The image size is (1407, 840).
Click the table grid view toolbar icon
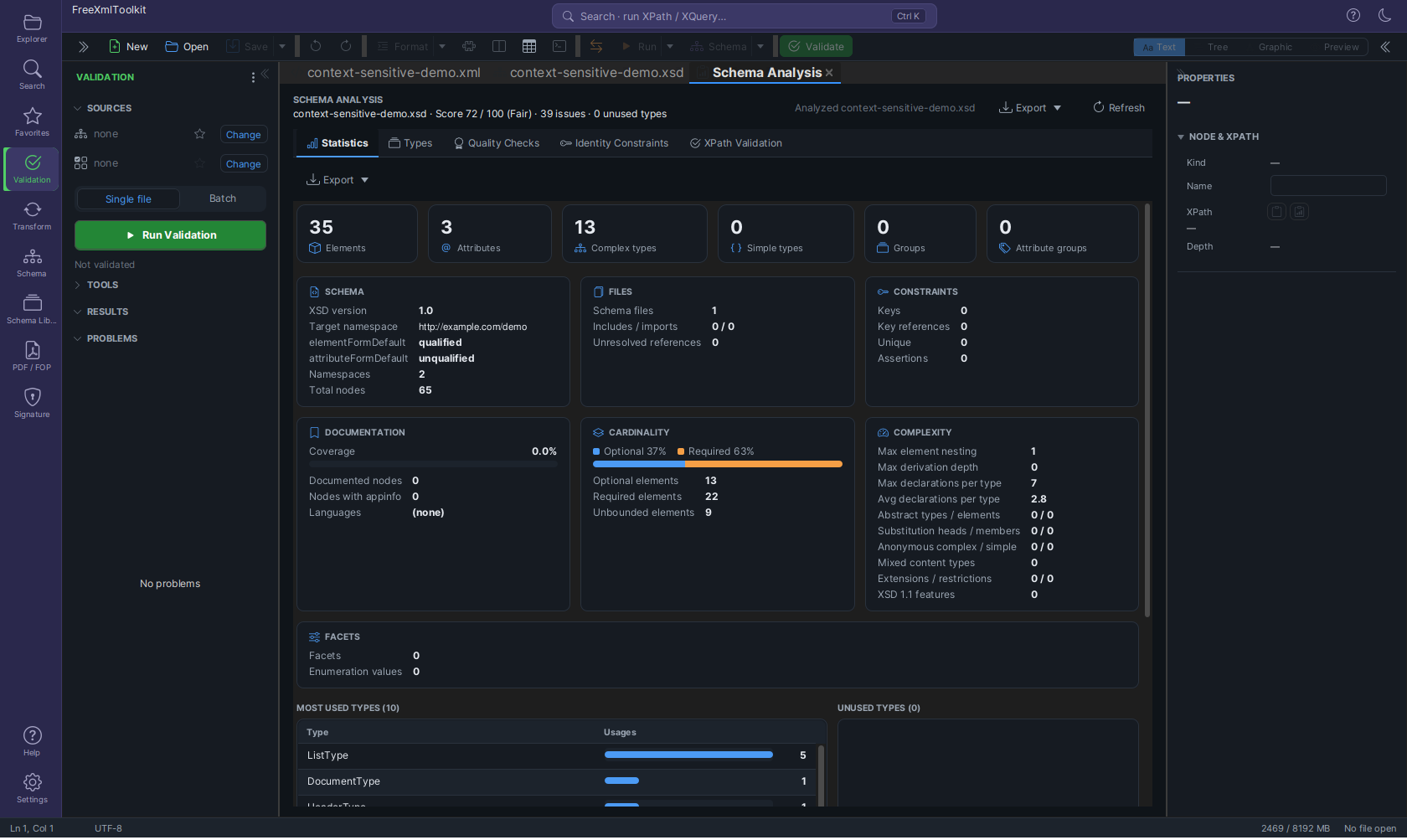pyautogui.click(x=529, y=47)
